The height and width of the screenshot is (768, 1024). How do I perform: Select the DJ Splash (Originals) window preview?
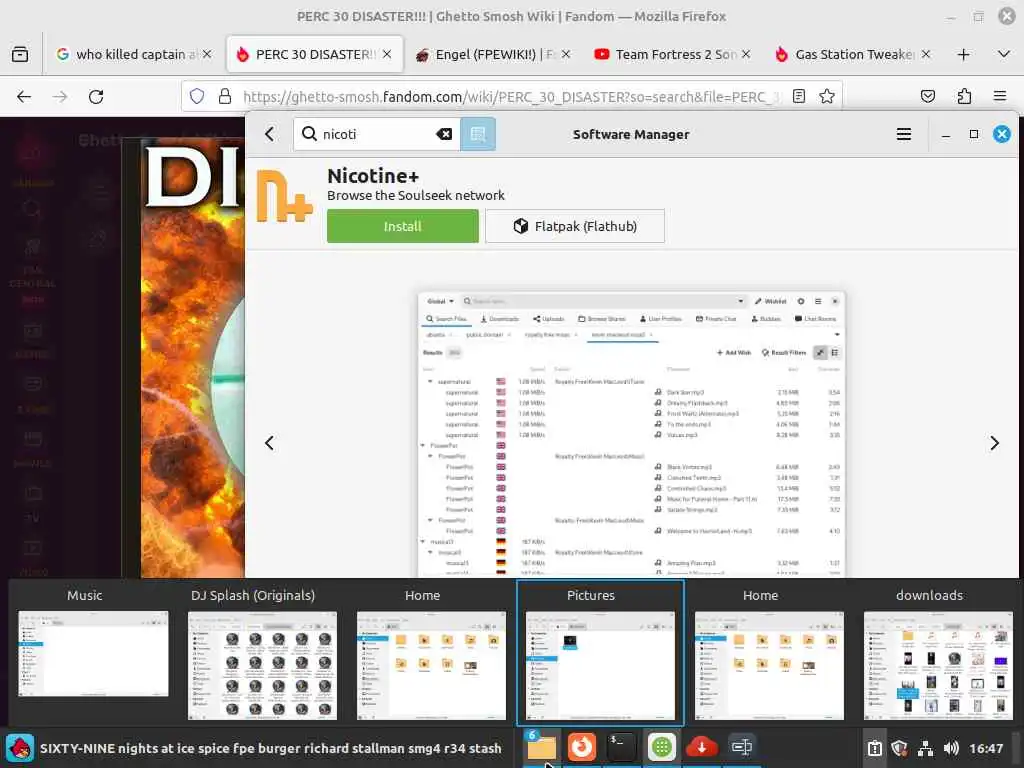[262, 653]
